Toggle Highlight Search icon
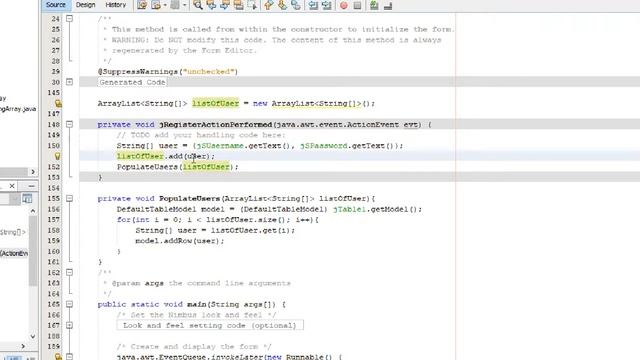This screenshot has width=640, height=360. [238, 5]
